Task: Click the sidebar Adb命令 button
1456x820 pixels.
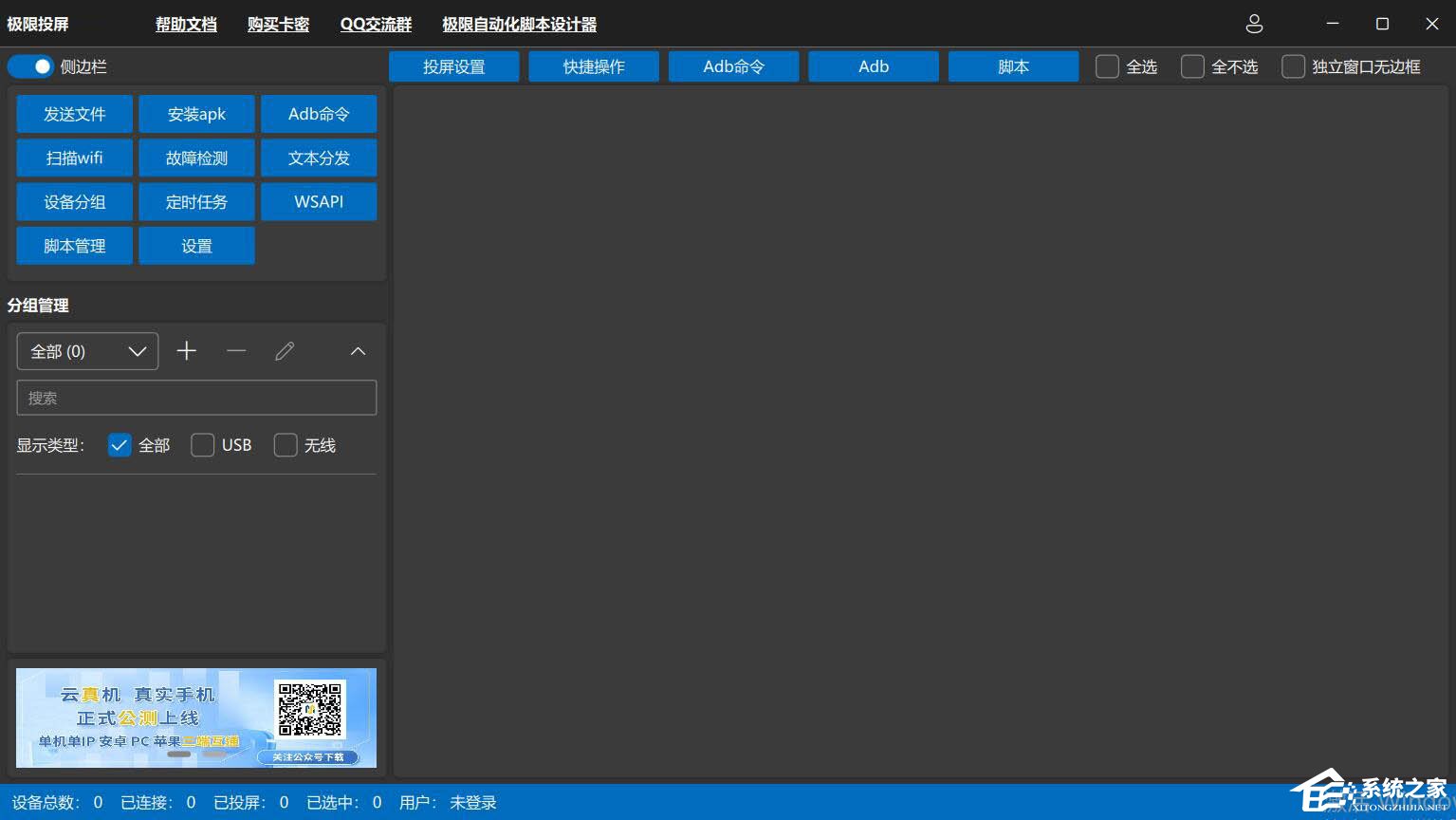Action: (x=319, y=114)
